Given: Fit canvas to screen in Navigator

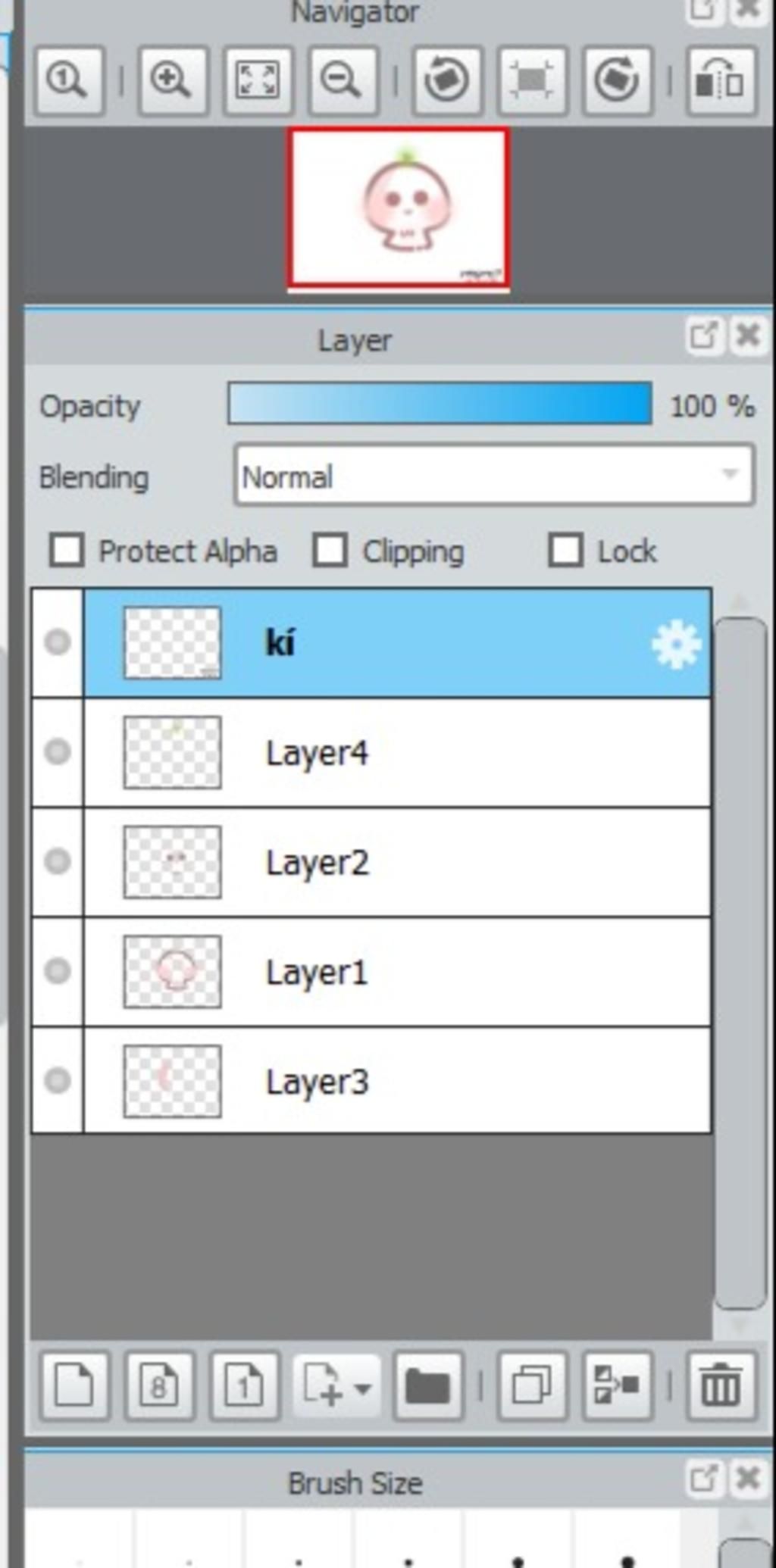Looking at the screenshot, I should [x=258, y=80].
